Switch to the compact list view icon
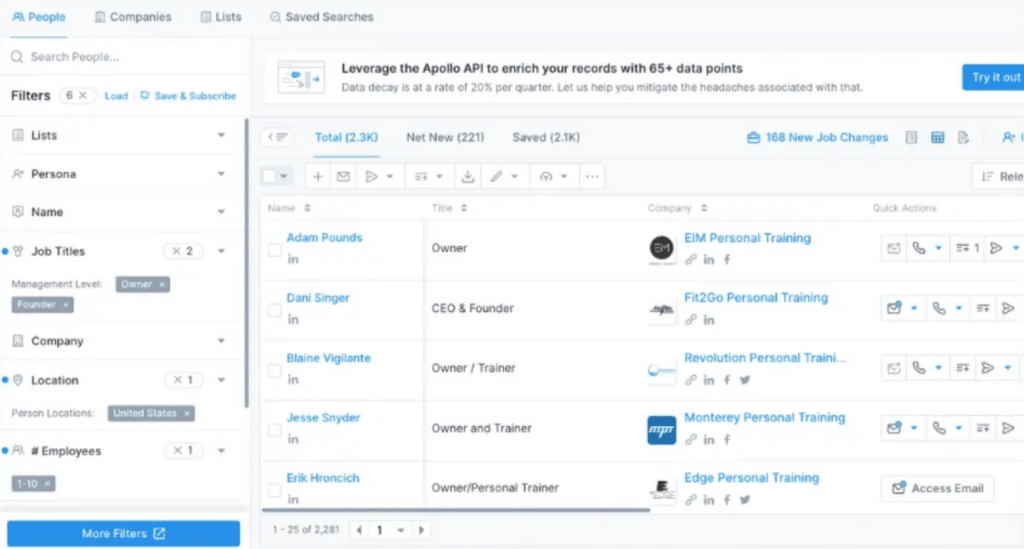The image size is (1024, 549). tap(912, 137)
